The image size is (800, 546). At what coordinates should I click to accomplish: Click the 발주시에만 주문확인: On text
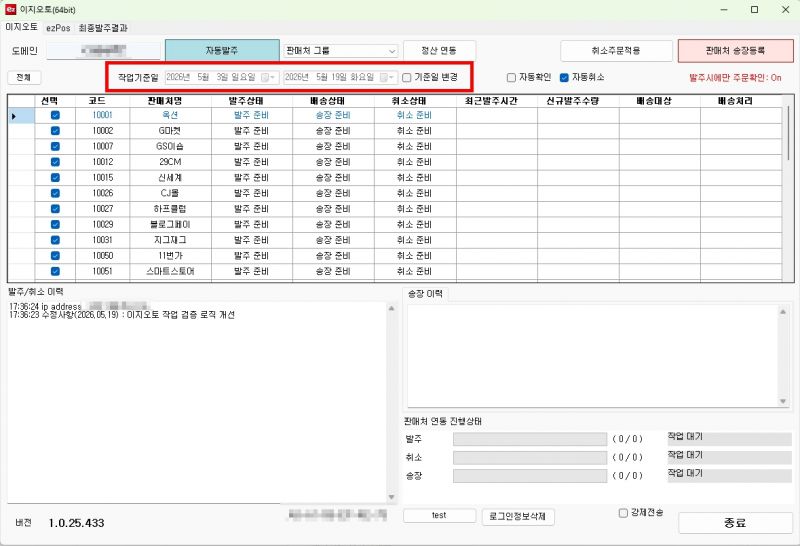735,78
